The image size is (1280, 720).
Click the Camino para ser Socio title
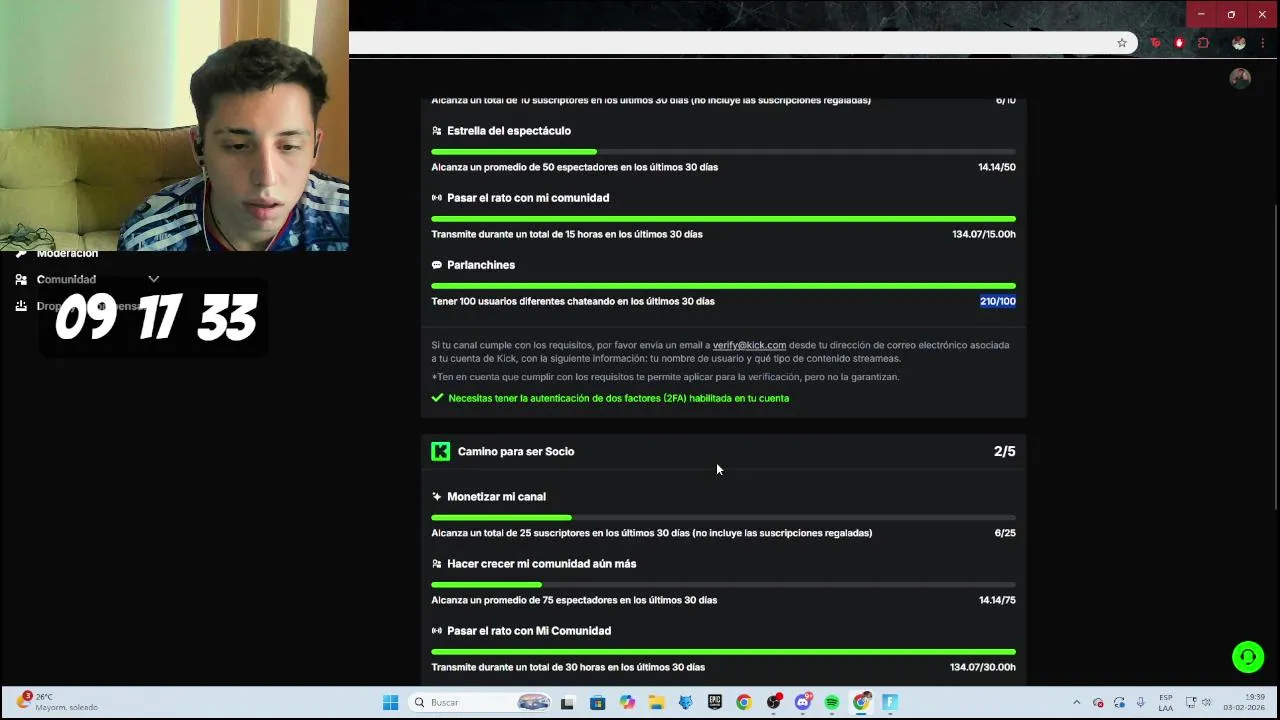[516, 452]
